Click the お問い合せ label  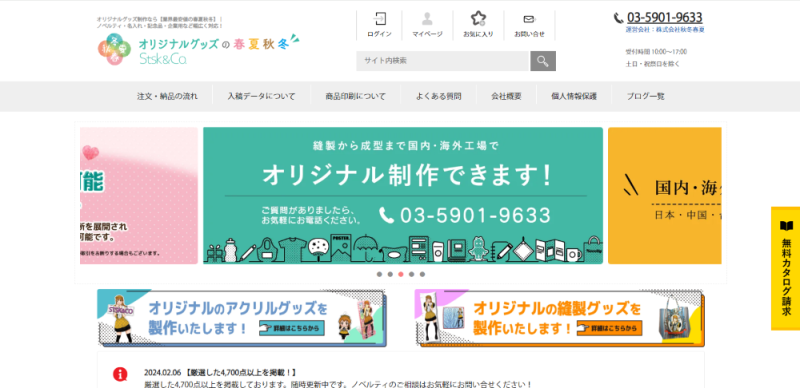529,34
